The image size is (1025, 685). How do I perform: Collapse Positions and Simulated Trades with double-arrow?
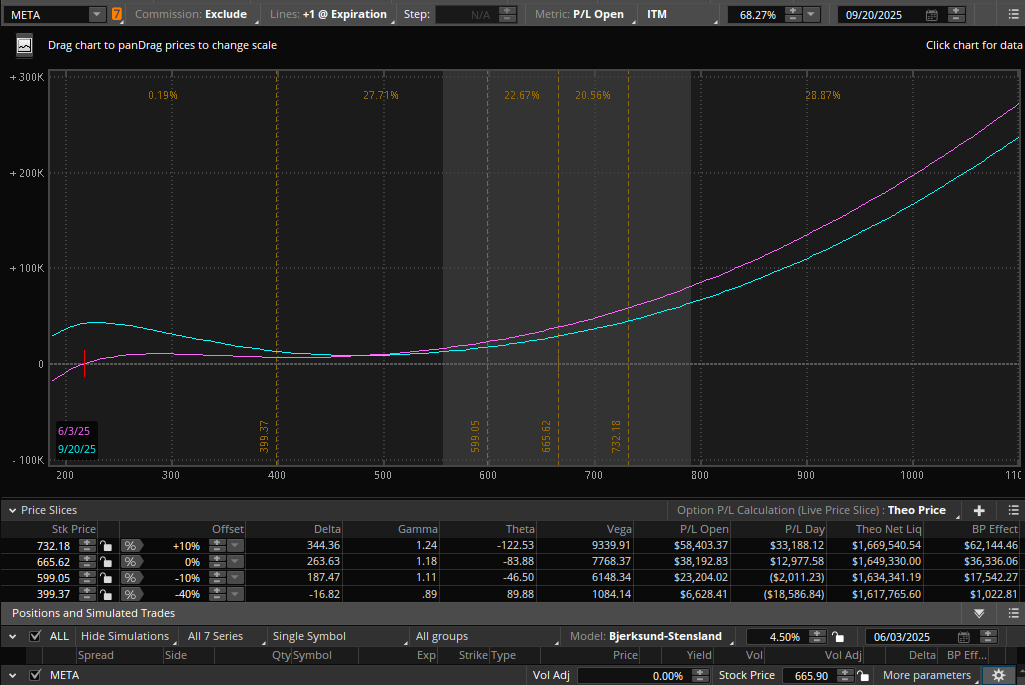point(979,613)
